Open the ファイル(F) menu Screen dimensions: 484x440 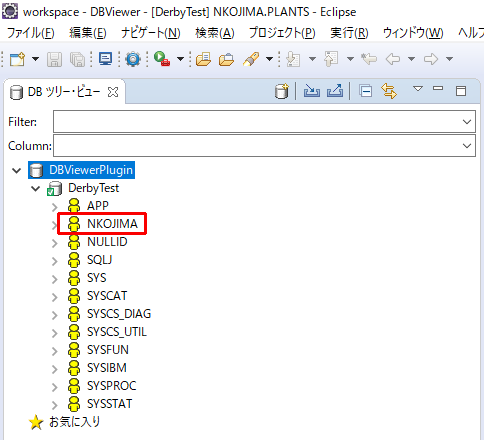pos(30,33)
